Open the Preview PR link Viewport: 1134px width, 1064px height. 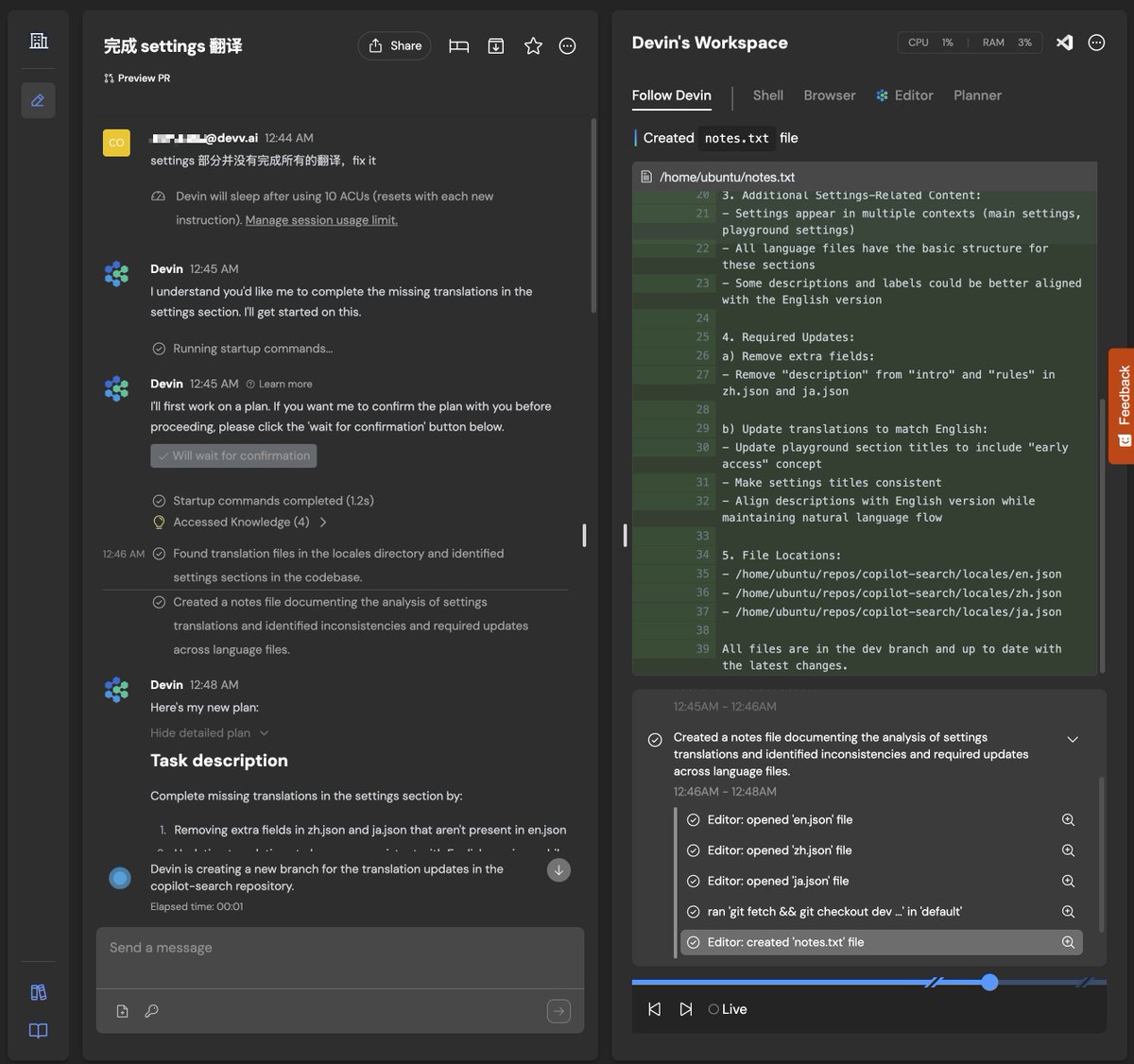click(x=137, y=78)
